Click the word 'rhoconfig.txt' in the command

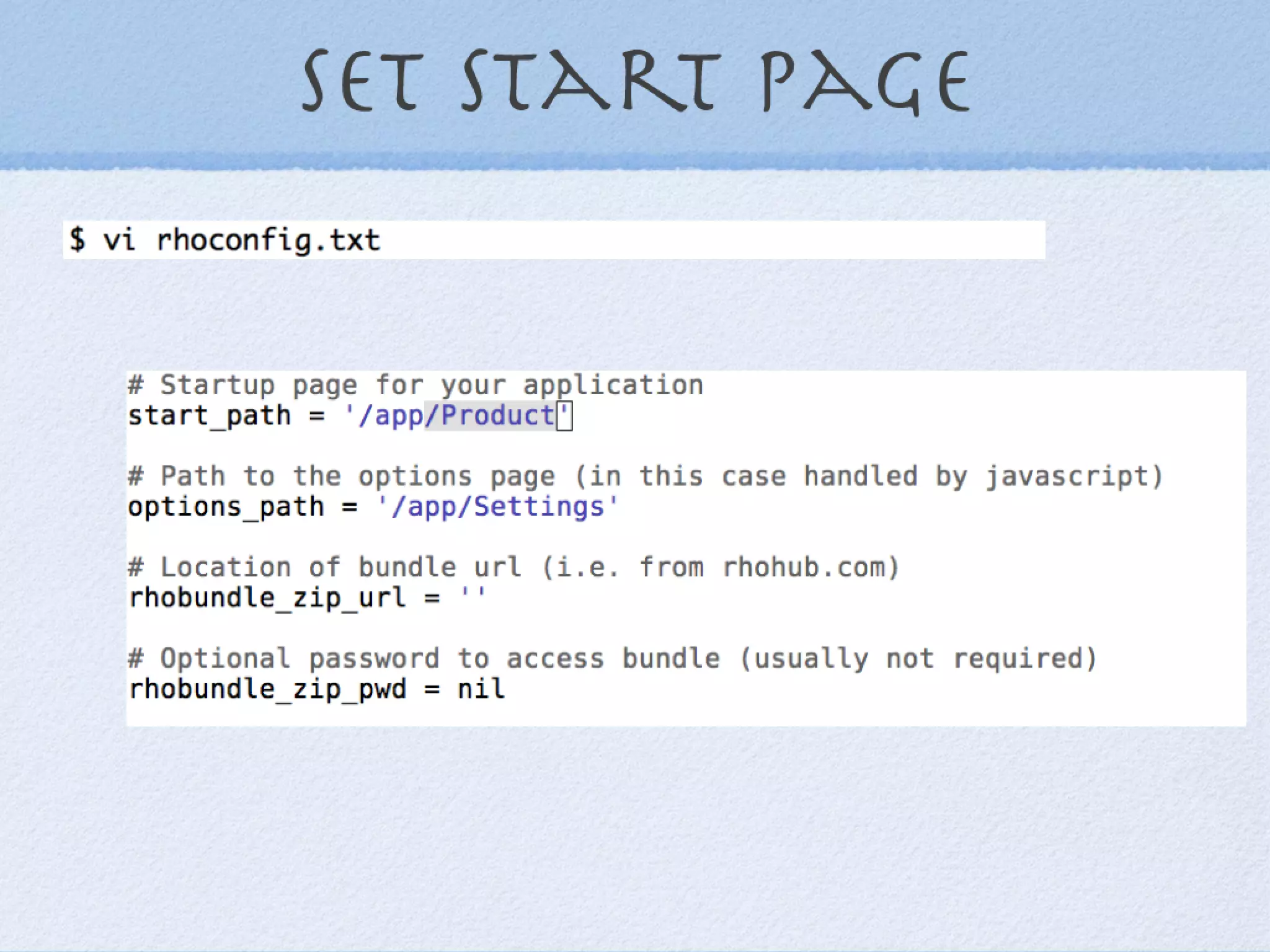pos(268,240)
